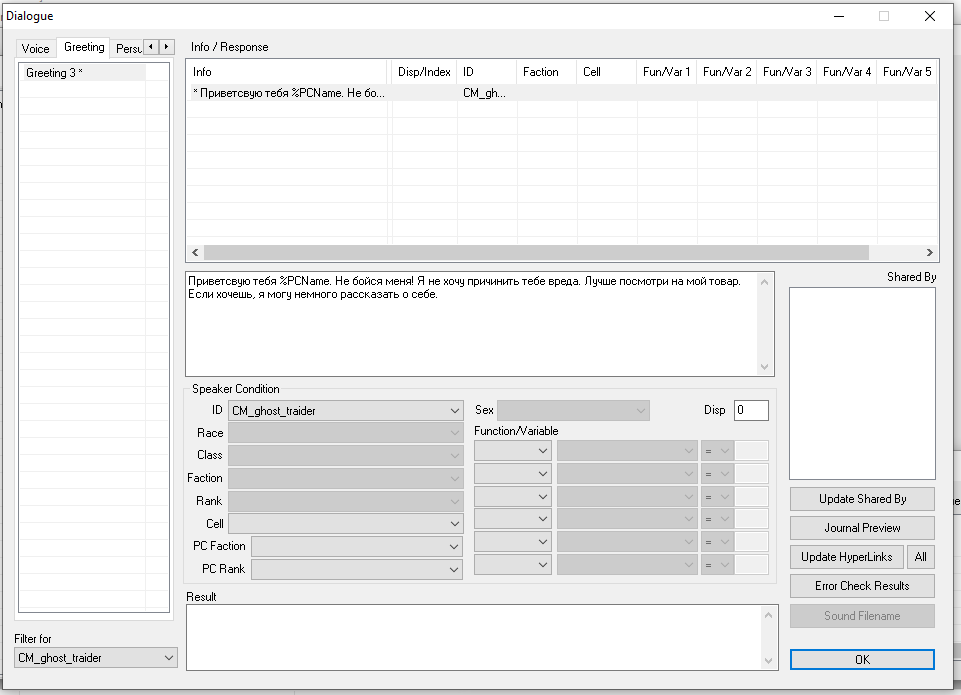Open the first Function/Variable type dropdown

(512, 451)
